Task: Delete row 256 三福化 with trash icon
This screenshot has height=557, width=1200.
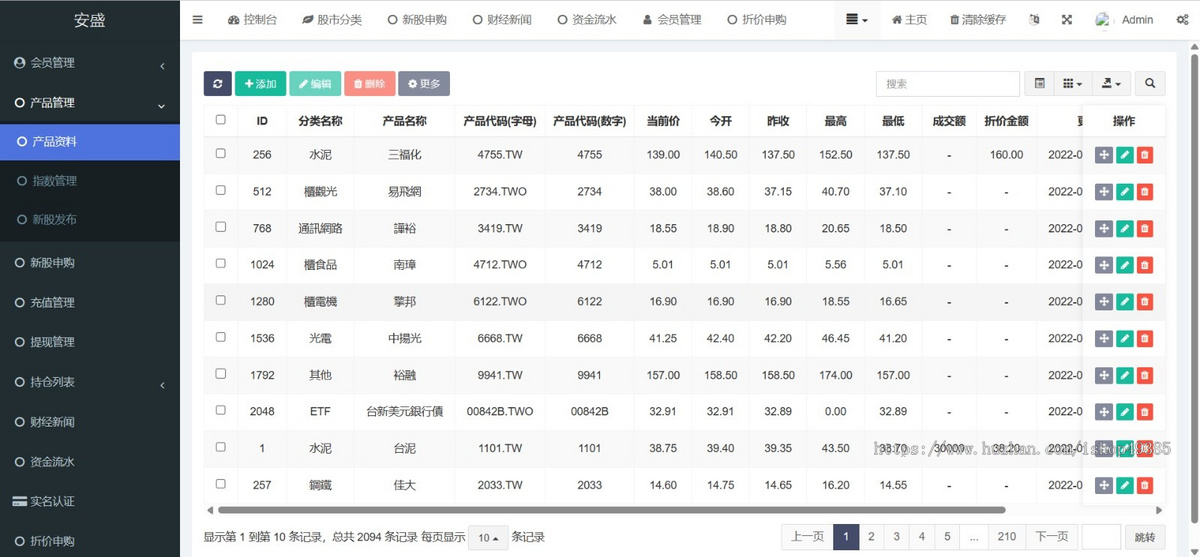Action: (1145, 154)
